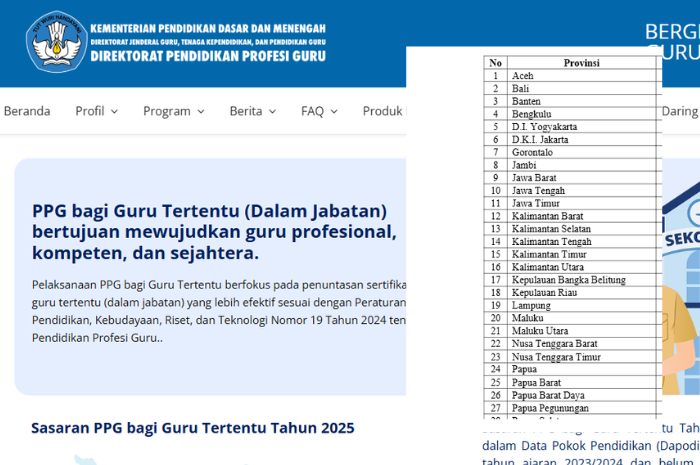Select the Kalimantan Barat table row
The height and width of the screenshot is (465, 700).
[x=570, y=216]
